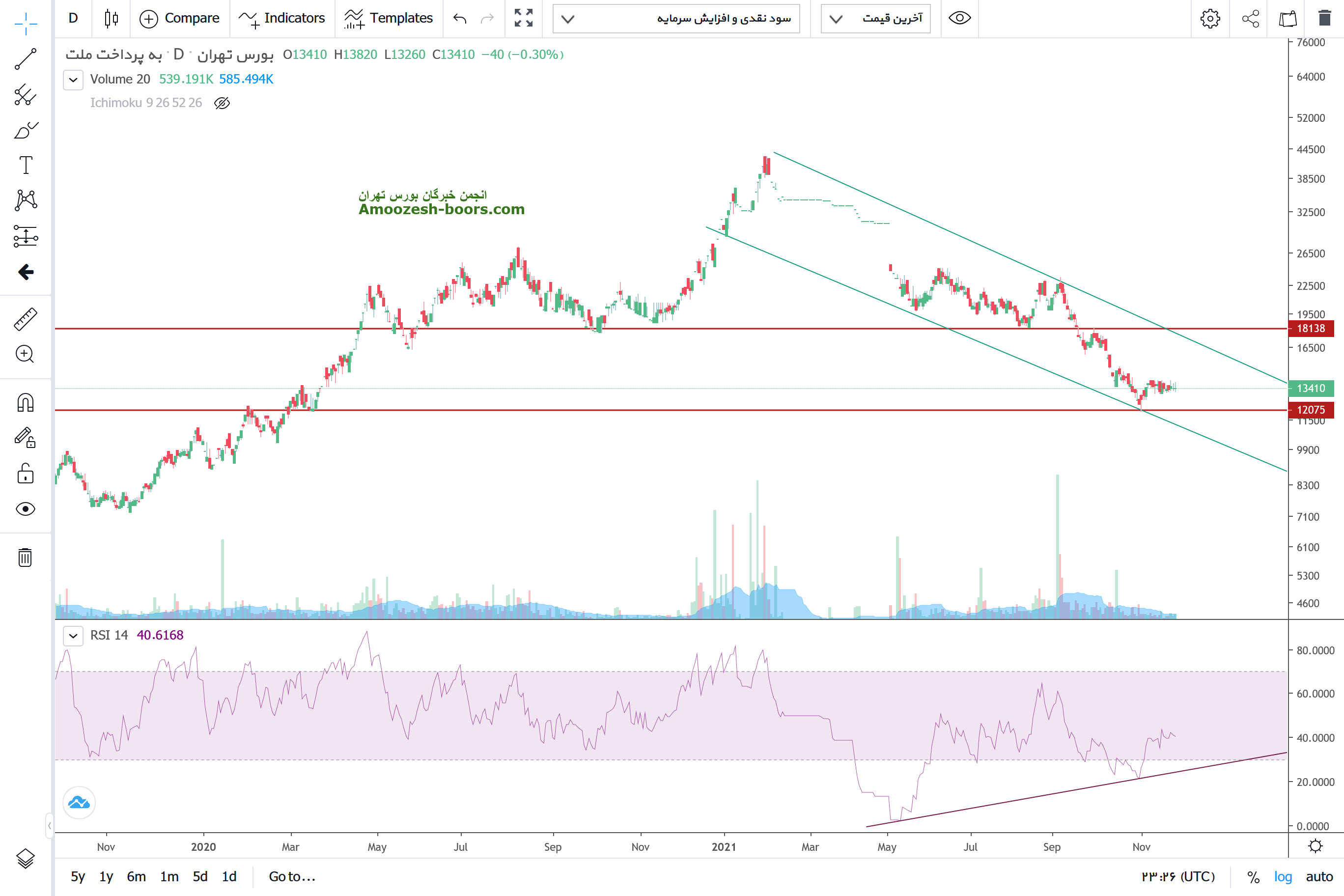Hide all drawings with sidebar eye
The height and width of the screenshot is (896, 1344).
coord(25,508)
